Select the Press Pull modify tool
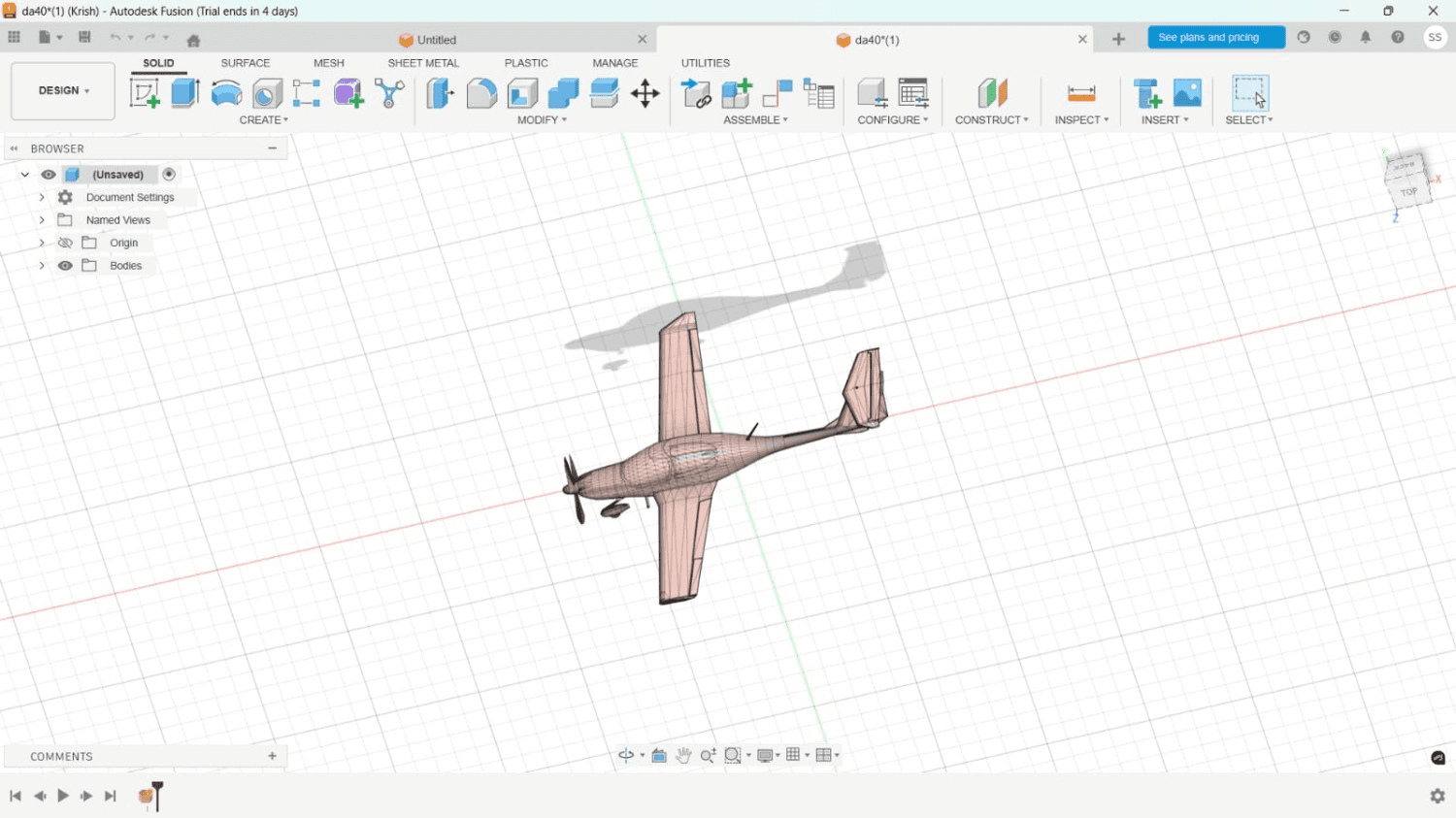 coord(440,92)
